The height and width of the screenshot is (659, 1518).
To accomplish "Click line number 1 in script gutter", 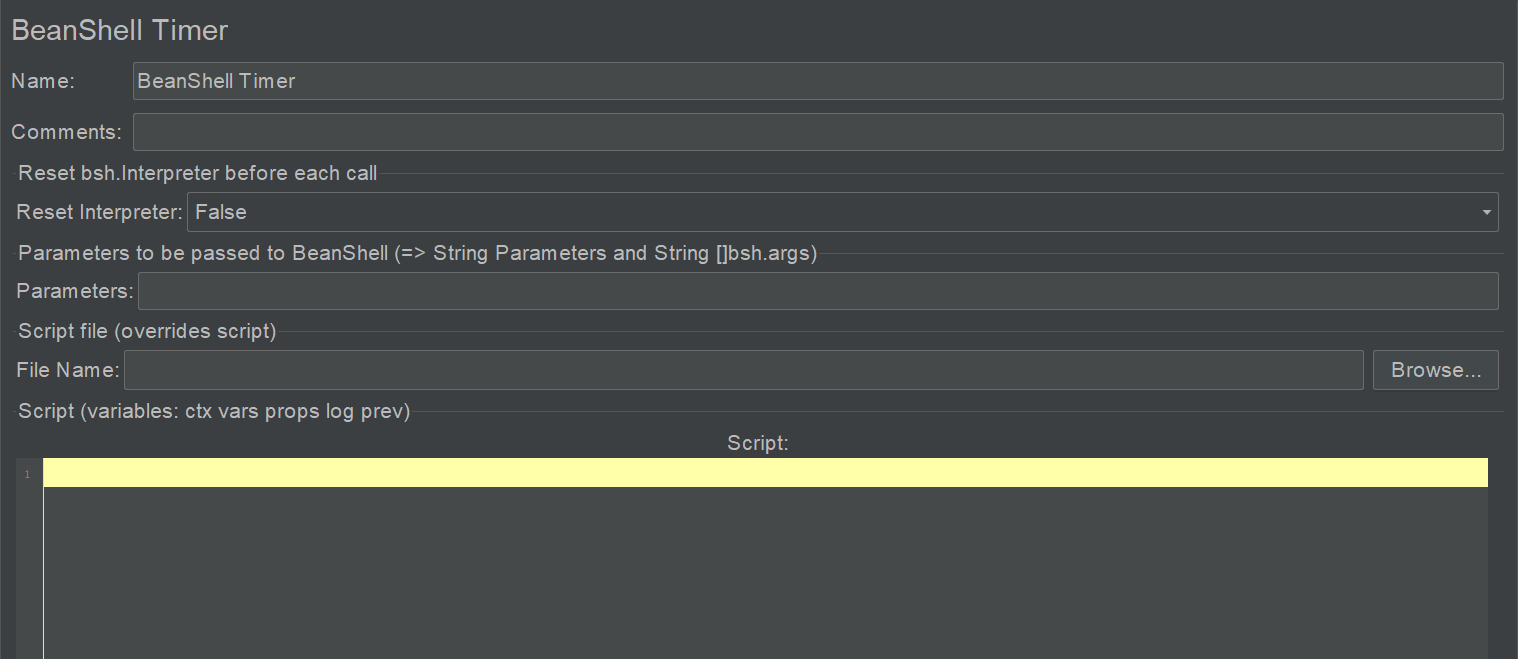I will pos(28,474).
